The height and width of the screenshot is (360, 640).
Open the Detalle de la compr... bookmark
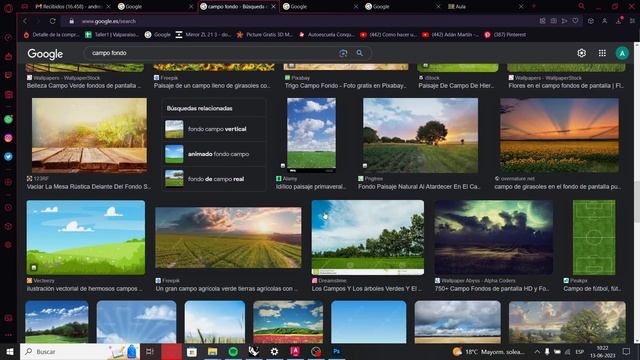[x=51, y=35]
